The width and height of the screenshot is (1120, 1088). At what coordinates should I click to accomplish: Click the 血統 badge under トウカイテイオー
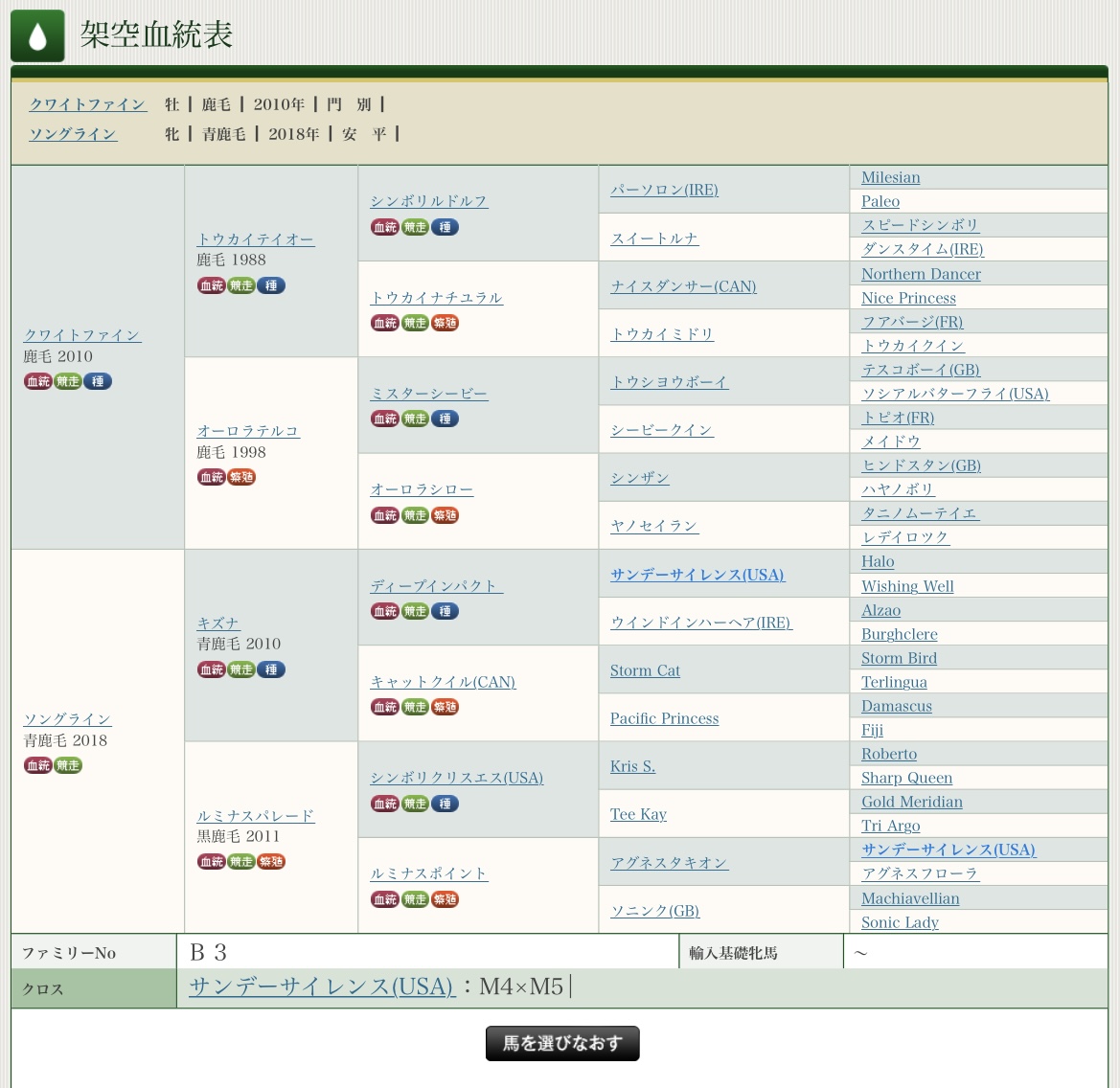tap(211, 285)
